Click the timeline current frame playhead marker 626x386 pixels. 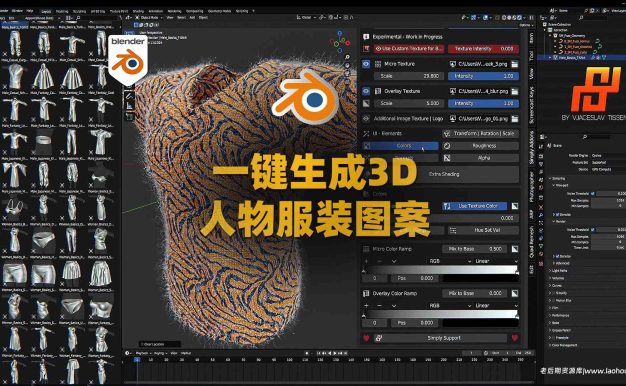click(137, 360)
